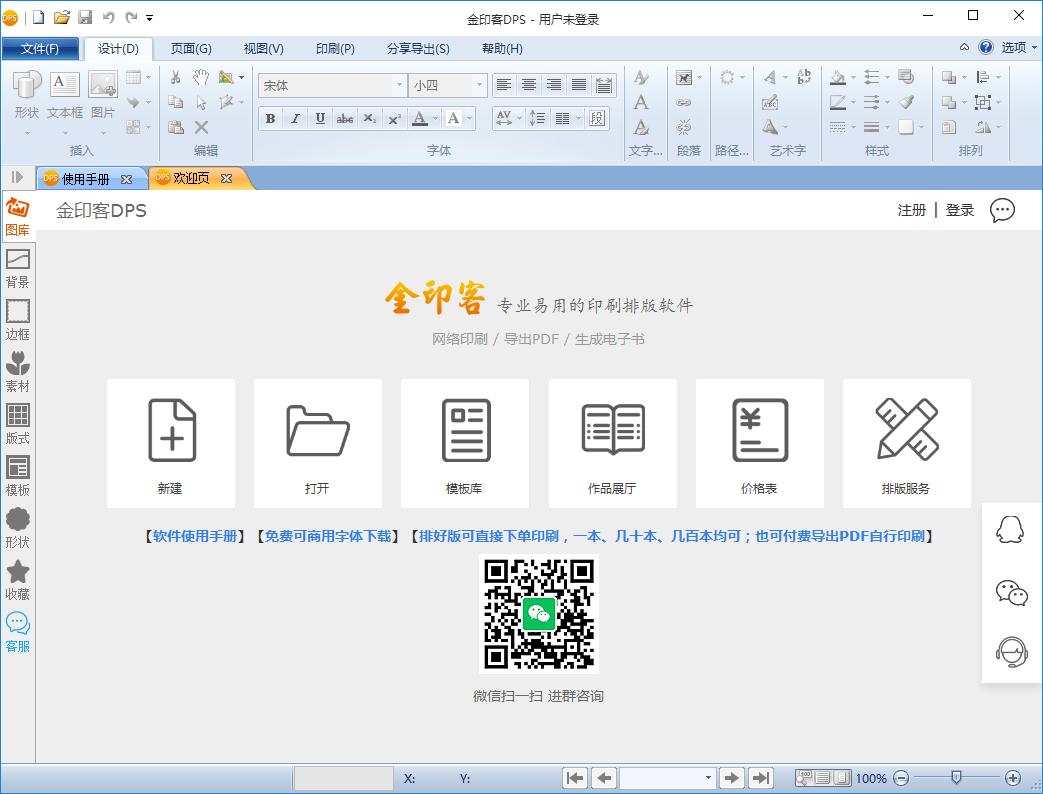Go to next page arrow button

tap(731, 777)
